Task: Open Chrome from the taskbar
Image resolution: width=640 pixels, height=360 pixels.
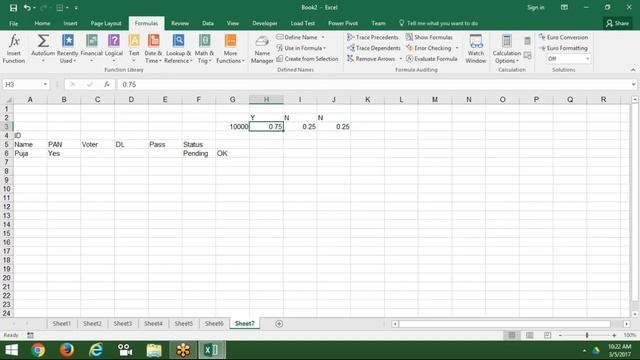Action: (x=38, y=350)
